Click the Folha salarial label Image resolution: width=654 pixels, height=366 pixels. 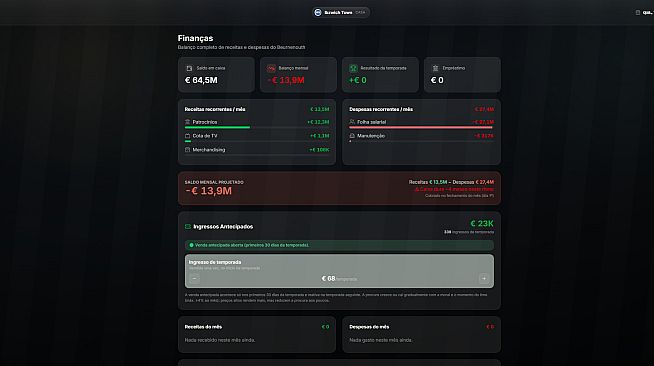click(x=371, y=122)
